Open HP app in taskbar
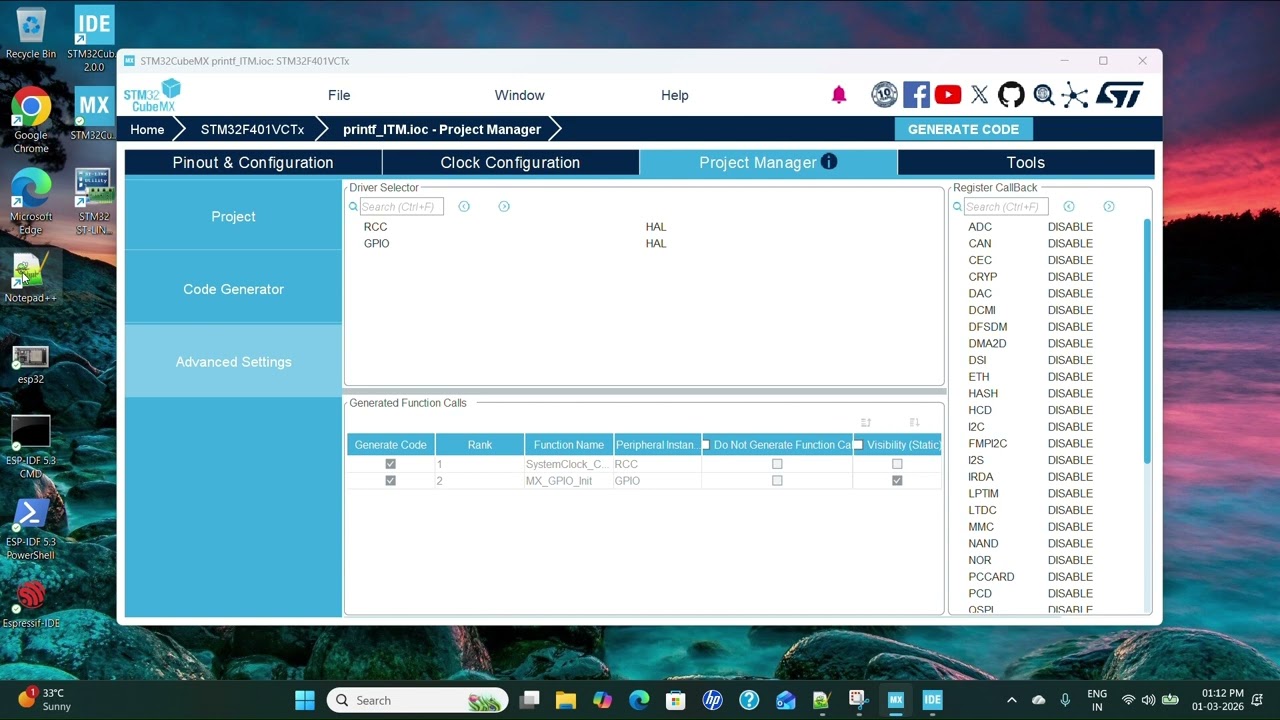This screenshot has width=1280, height=720. tap(712, 700)
